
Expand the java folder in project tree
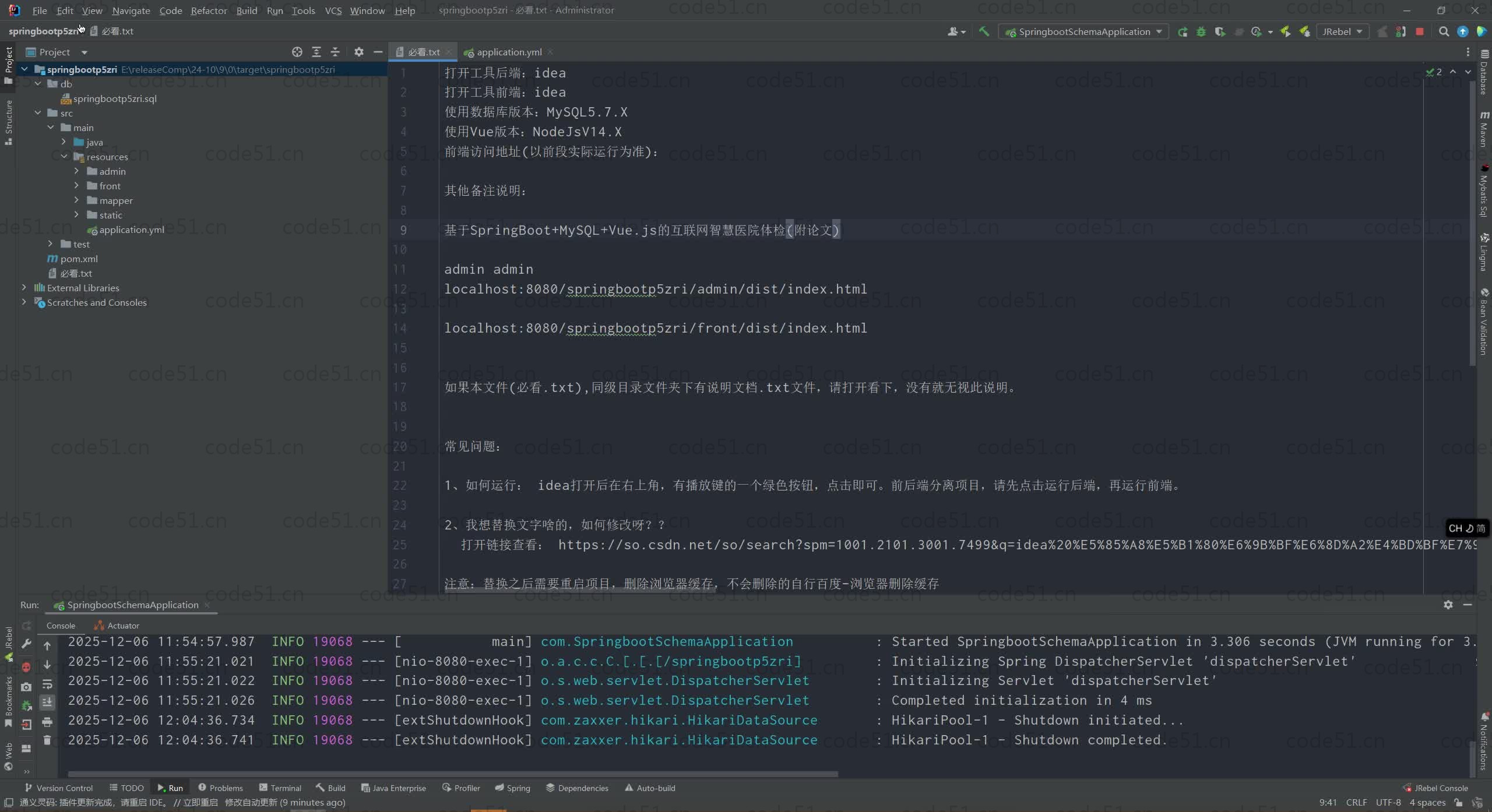click(x=64, y=142)
